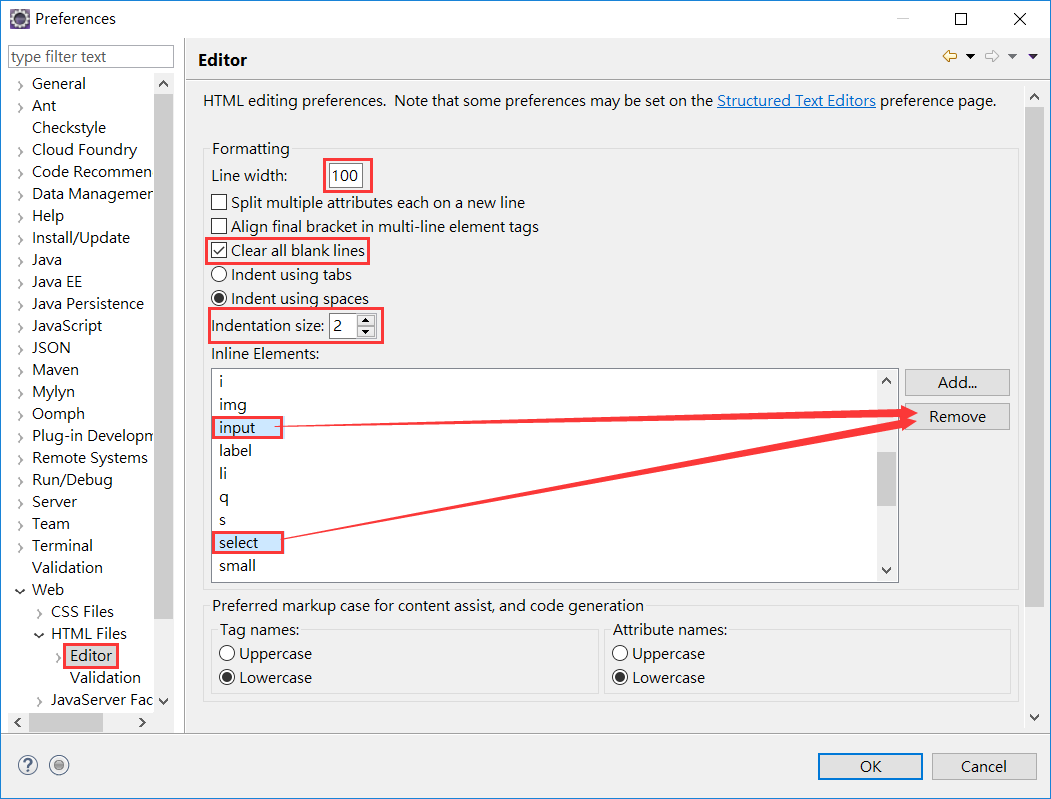The width and height of the screenshot is (1051, 799).
Task: Select Indent using tabs option
Action: click(219, 274)
